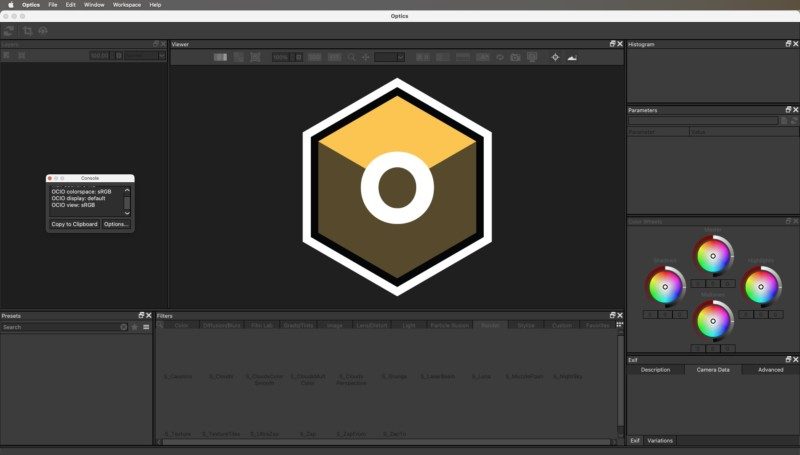Undock the Filters panel with float icon
The width and height of the screenshot is (800, 455).
[613, 315]
